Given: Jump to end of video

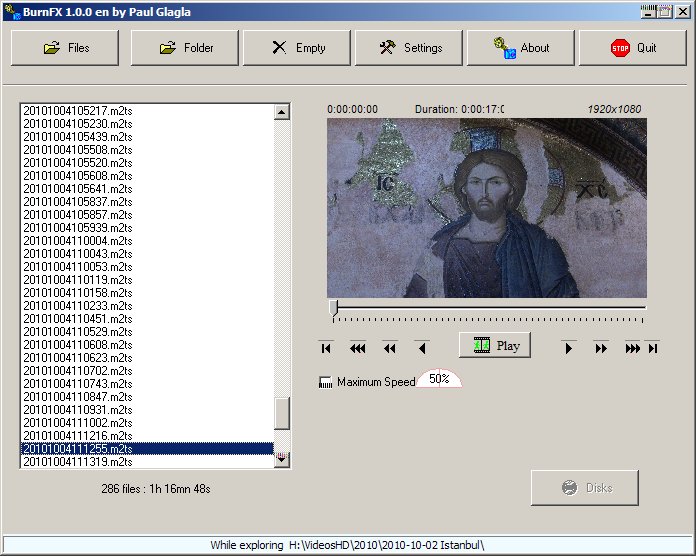Looking at the screenshot, I should 653,348.
